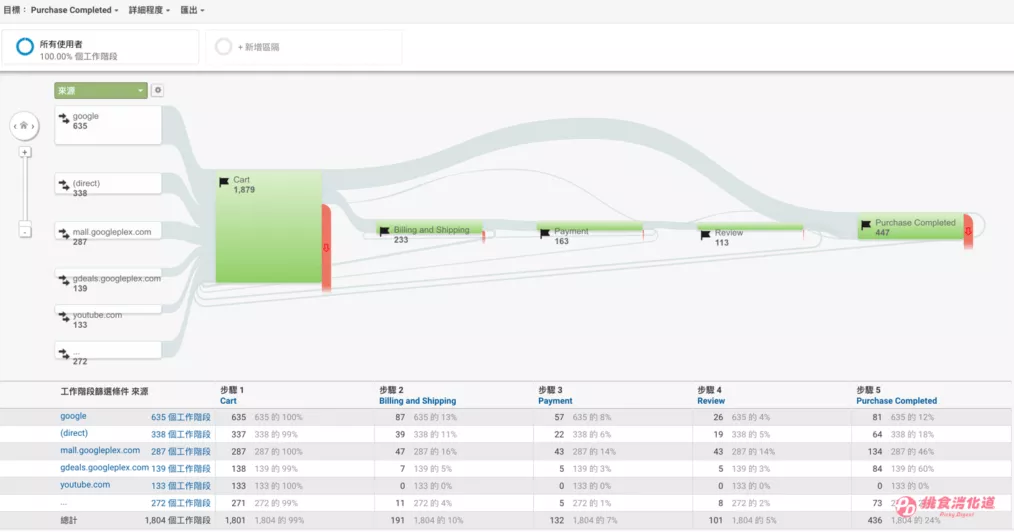Click 635 個工作階段 sessions value
The width and height of the screenshot is (1014, 532).
tap(181, 418)
